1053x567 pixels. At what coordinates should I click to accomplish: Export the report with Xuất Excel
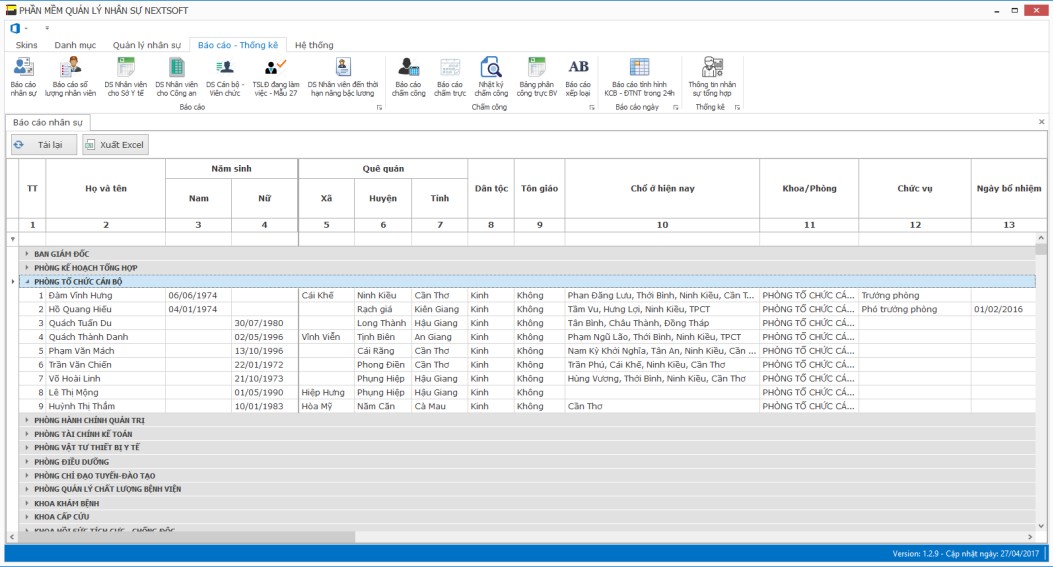pyautogui.click(x=114, y=145)
